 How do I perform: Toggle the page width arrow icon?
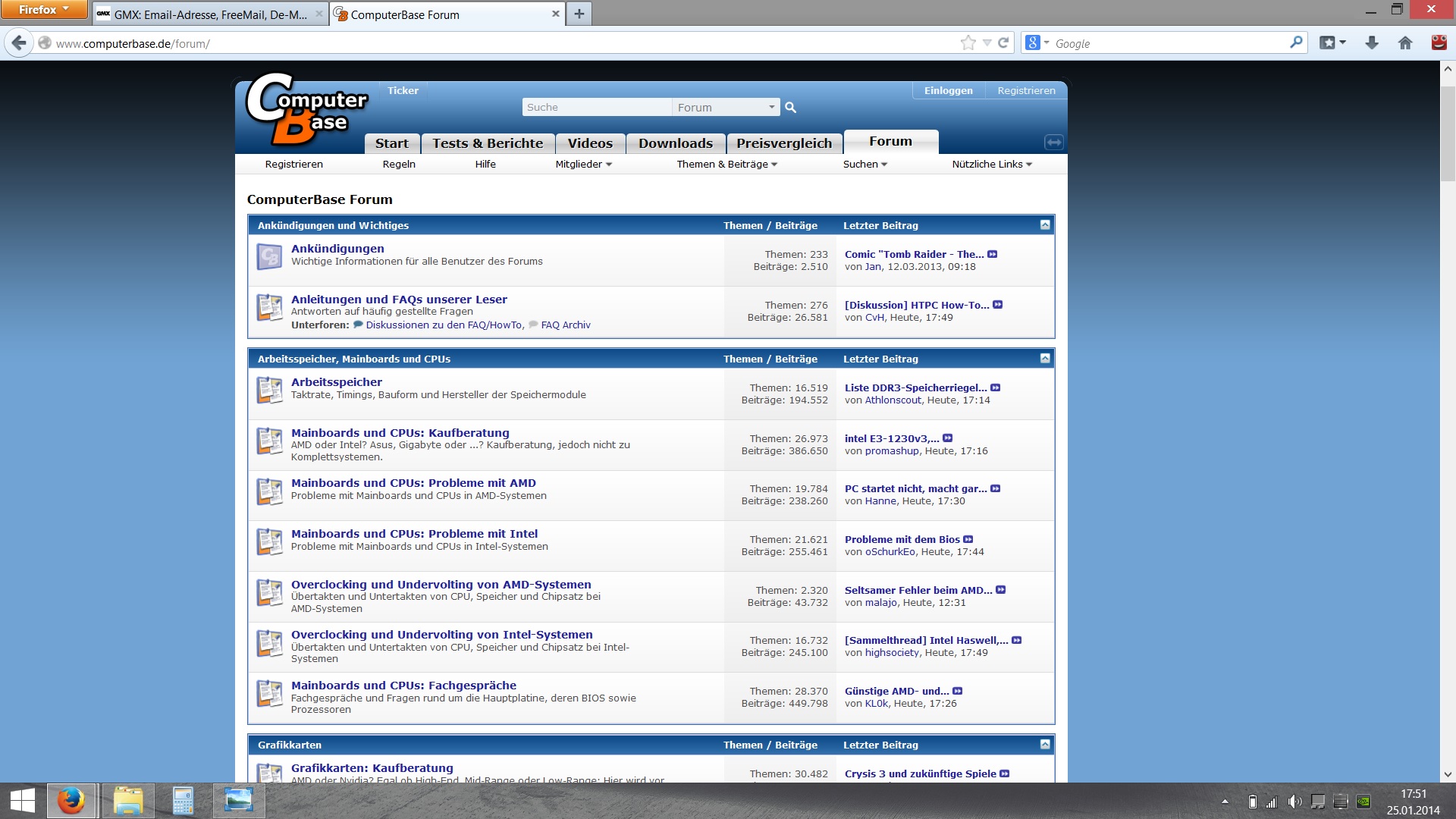tap(1053, 142)
